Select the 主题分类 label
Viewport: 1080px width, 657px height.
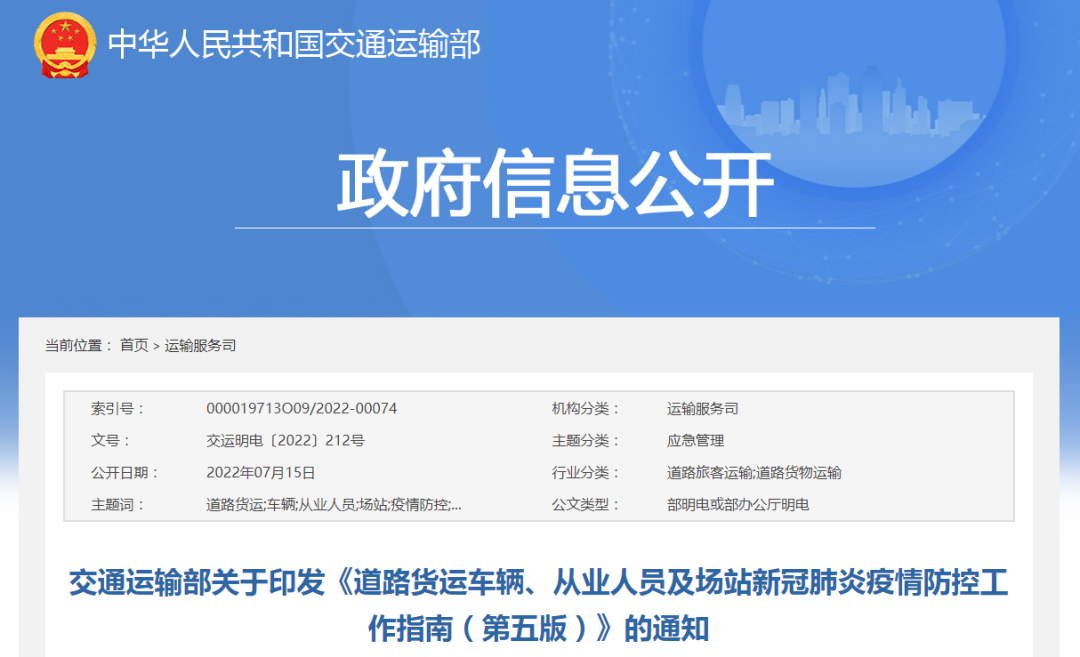pyautogui.click(x=585, y=441)
